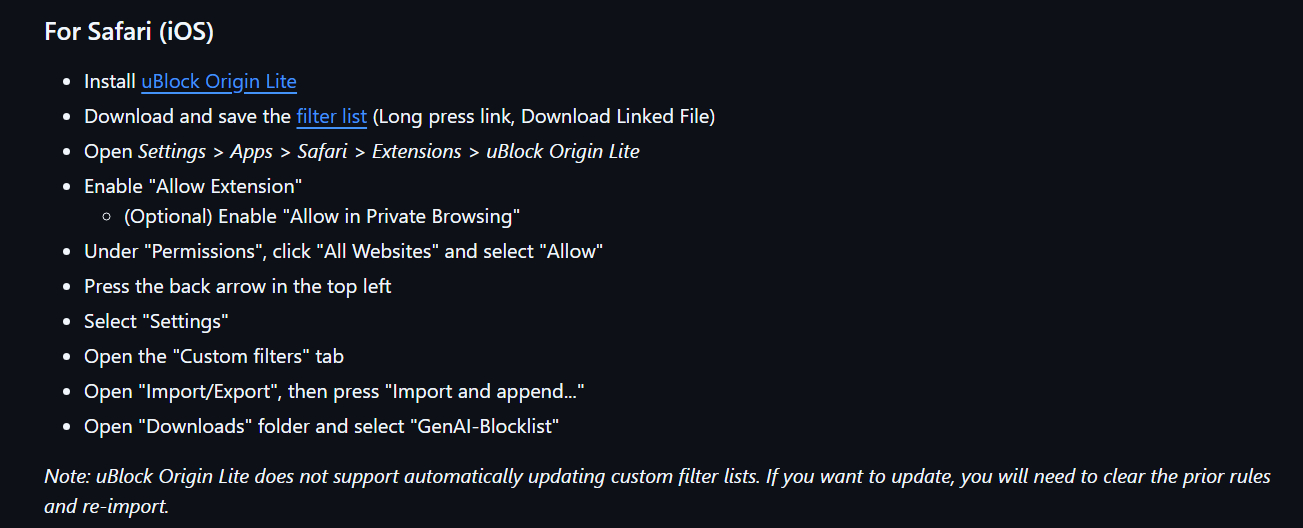Click the Enable "Allow Extension" step
The image size is (1303, 528).
[x=193, y=185]
